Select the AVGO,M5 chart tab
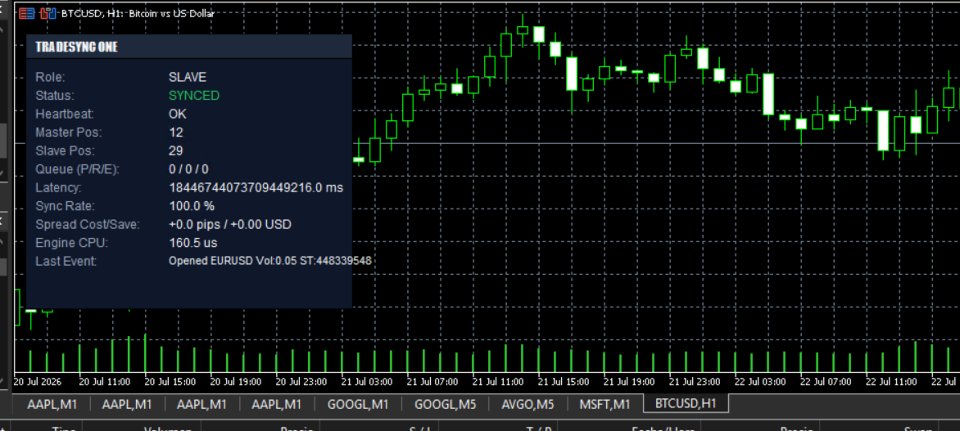The image size is (960, 431). tap(528, 404)
